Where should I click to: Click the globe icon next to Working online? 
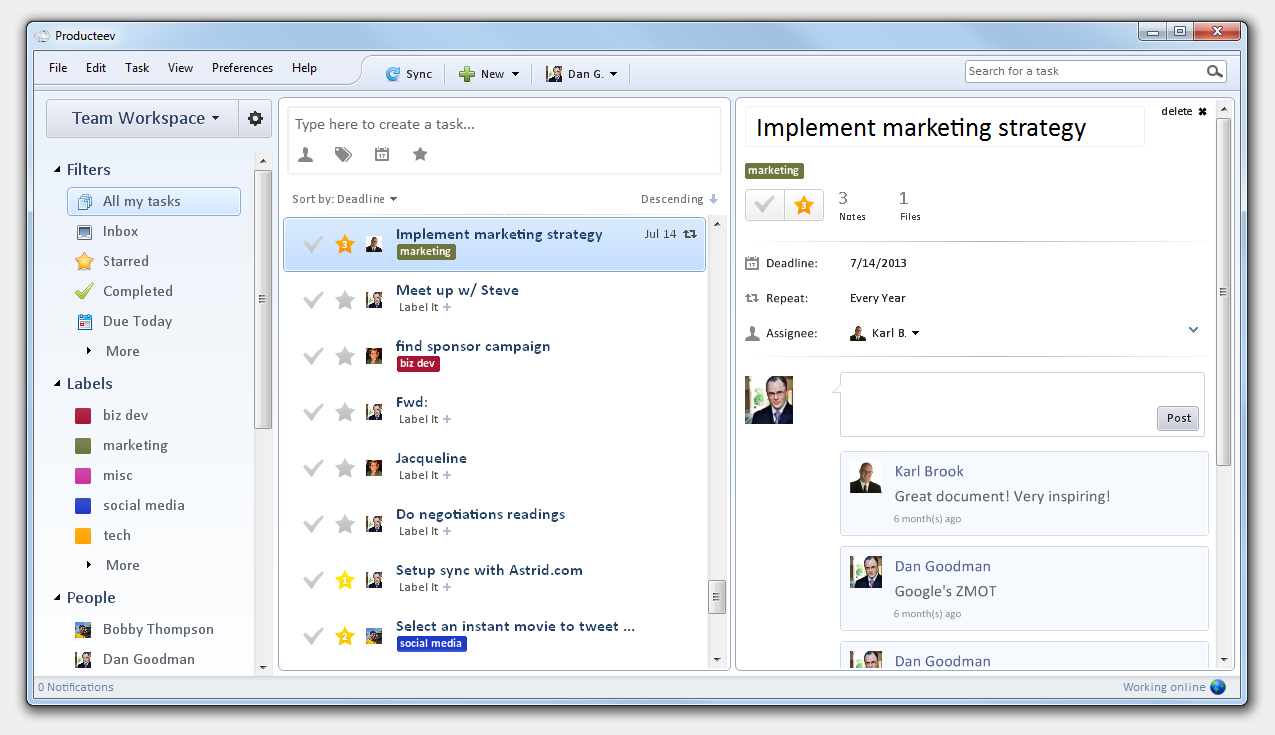tap(1217, 687)
